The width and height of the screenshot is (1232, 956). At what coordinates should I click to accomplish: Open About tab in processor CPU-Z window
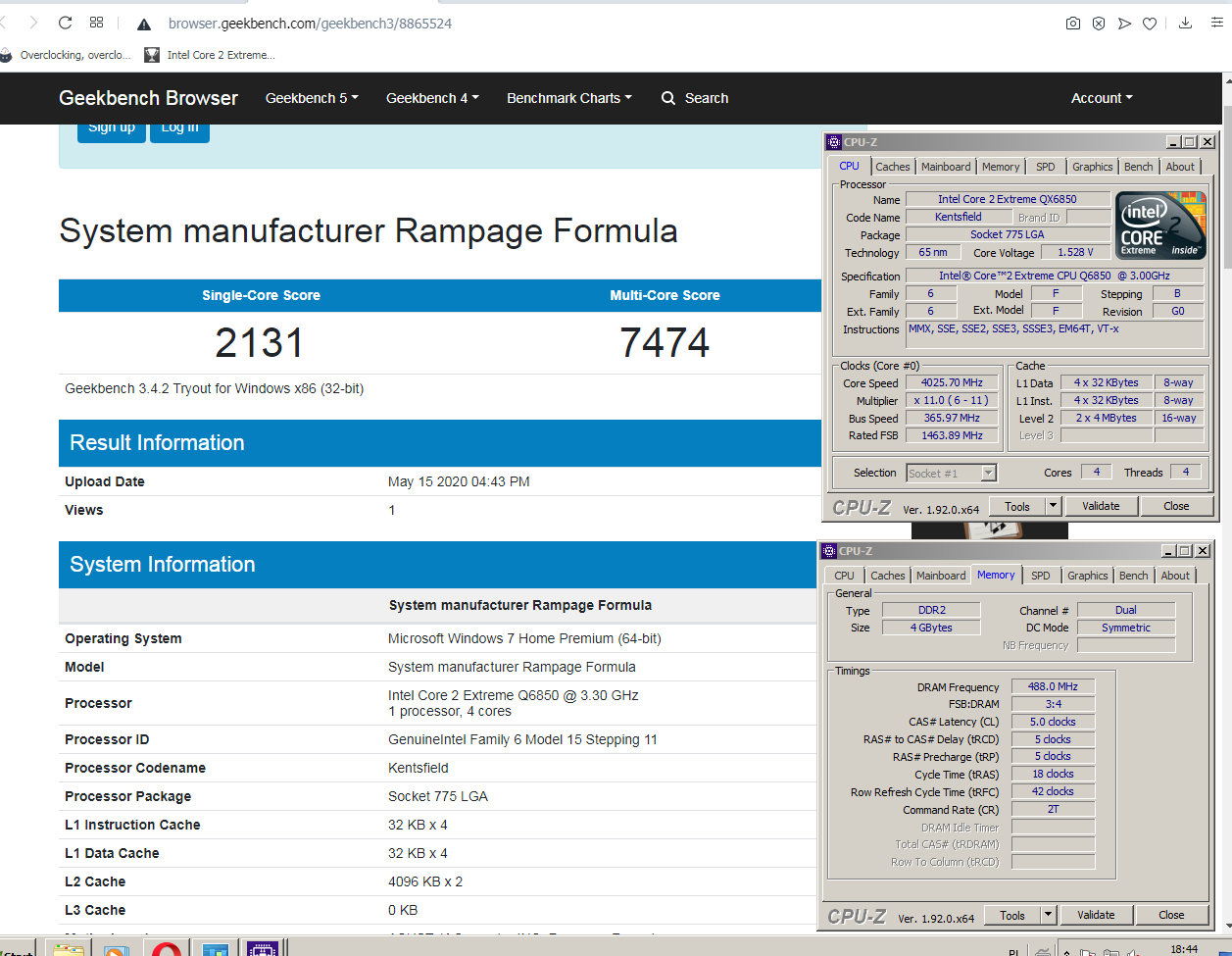pos(1180,167)
